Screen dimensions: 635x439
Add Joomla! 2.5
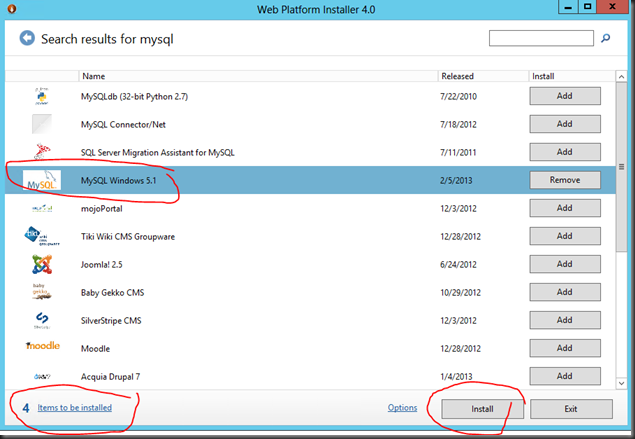click(565, 264)
